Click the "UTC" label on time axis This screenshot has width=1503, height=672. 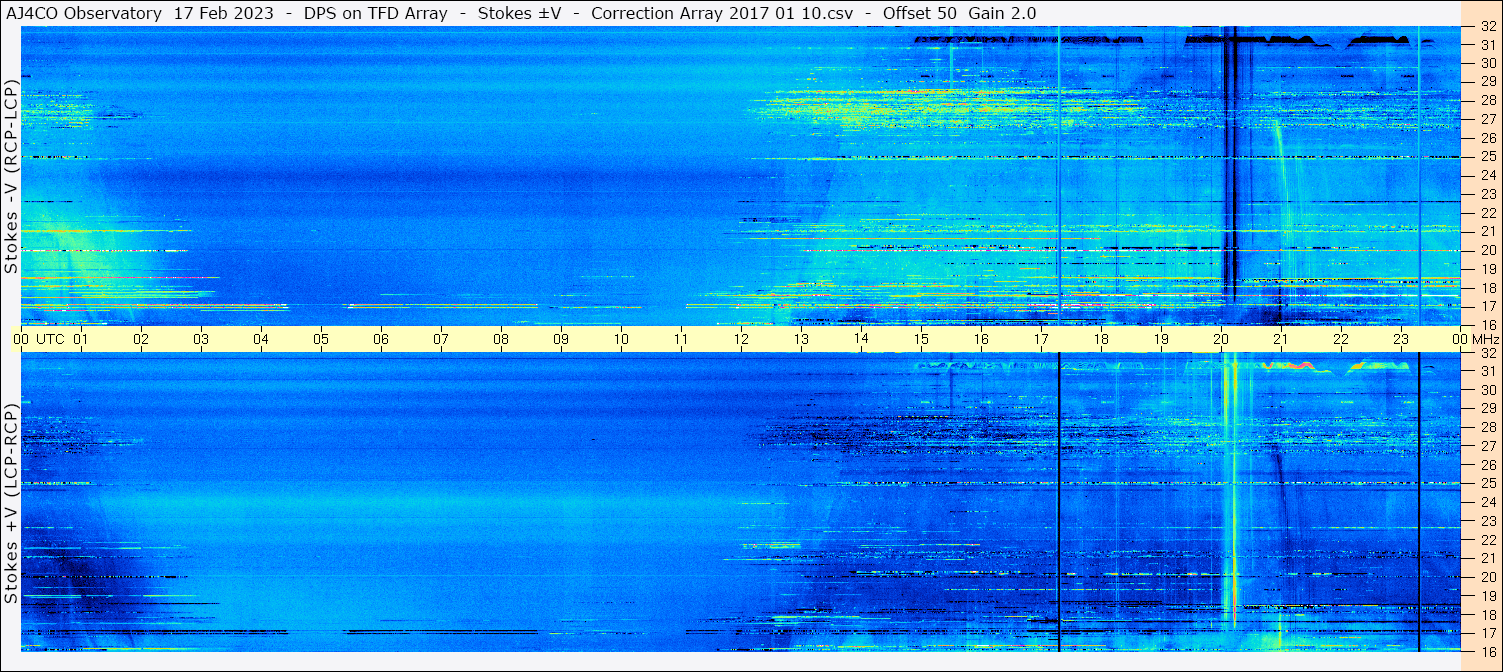point(50,339)
